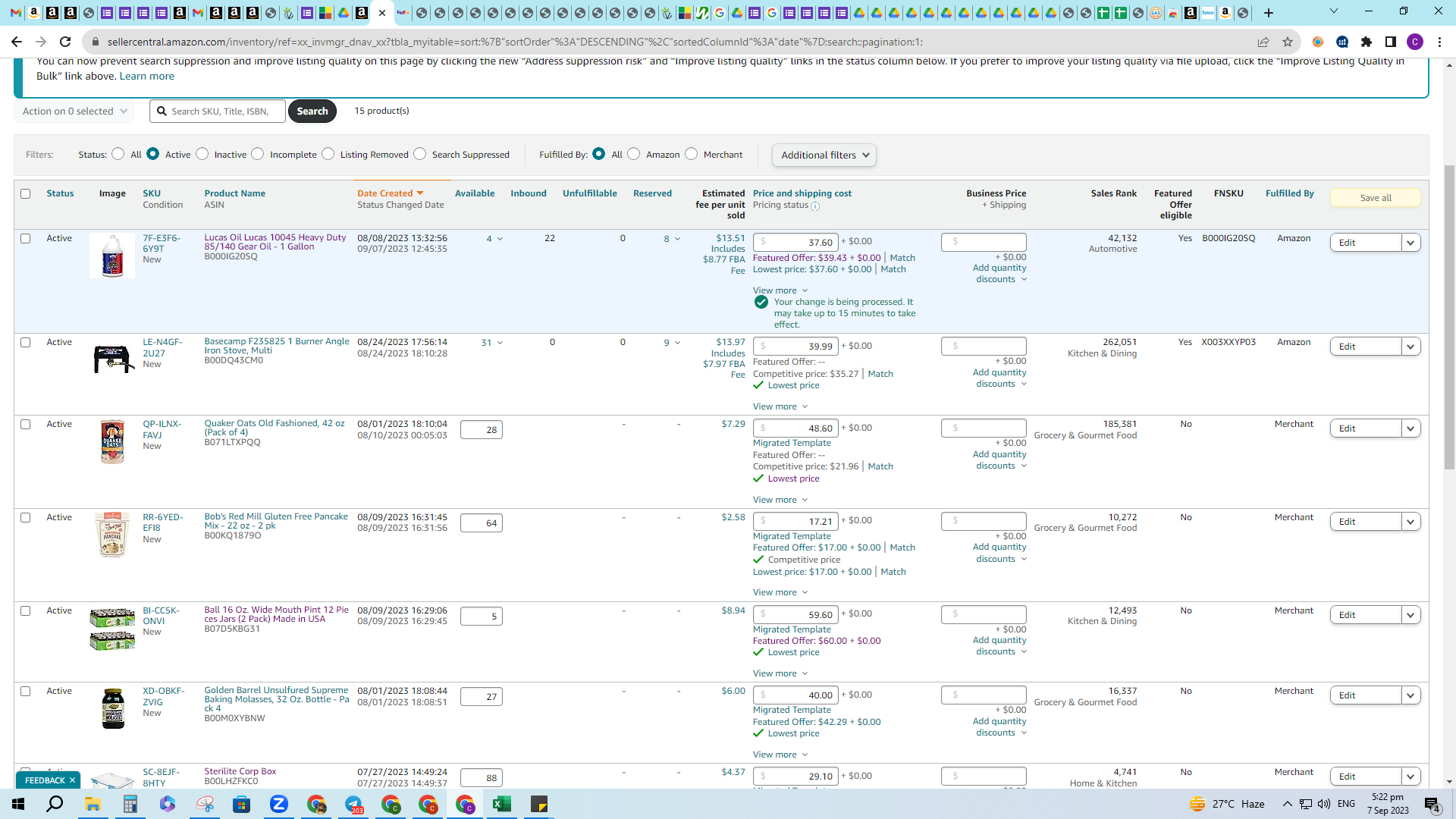The image size is (1456, 819).
Task: Open the Extensions puzzle menu
Action: (x=1367, y=42)
